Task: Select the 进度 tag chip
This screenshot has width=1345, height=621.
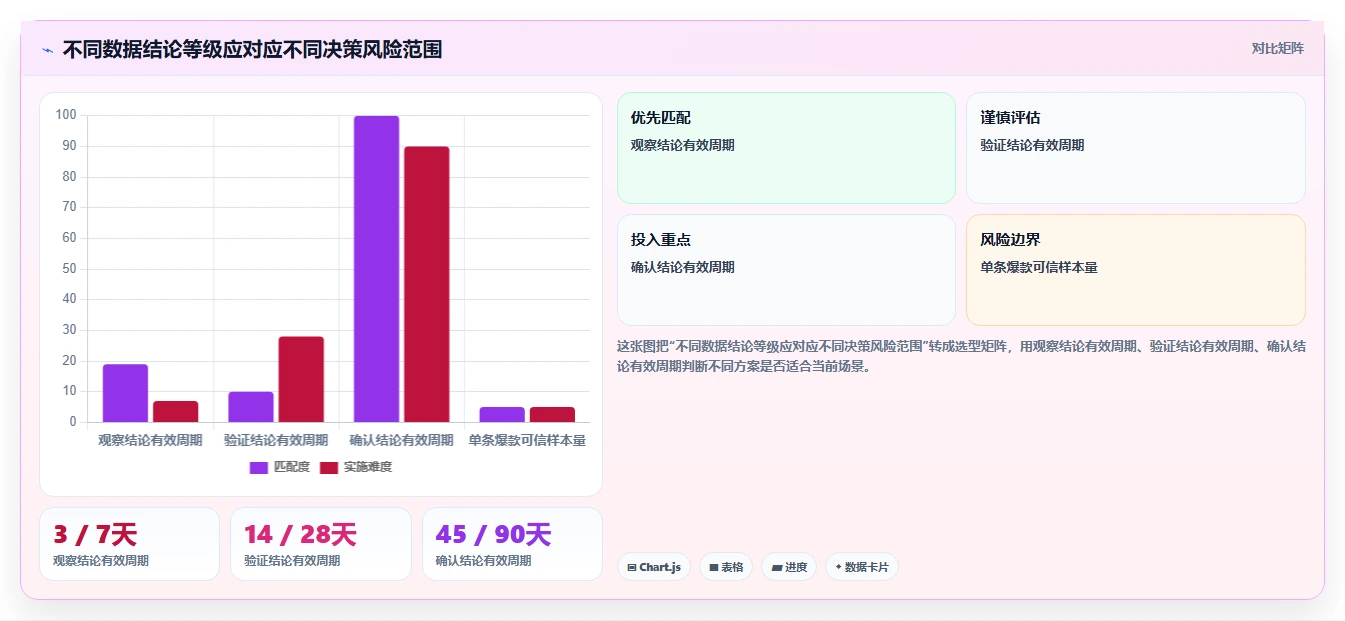Action: click(788, 567)
